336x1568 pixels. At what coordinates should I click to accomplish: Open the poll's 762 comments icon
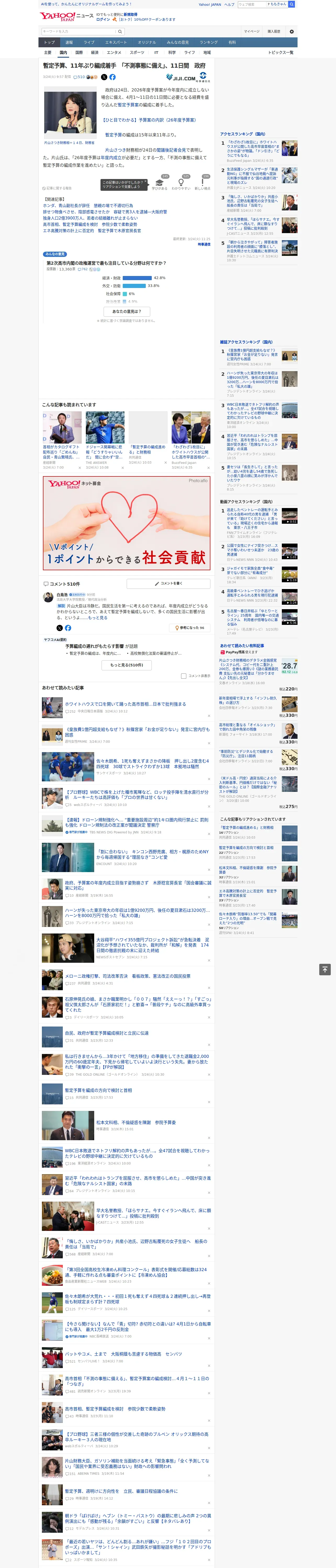tap(83, 269)
